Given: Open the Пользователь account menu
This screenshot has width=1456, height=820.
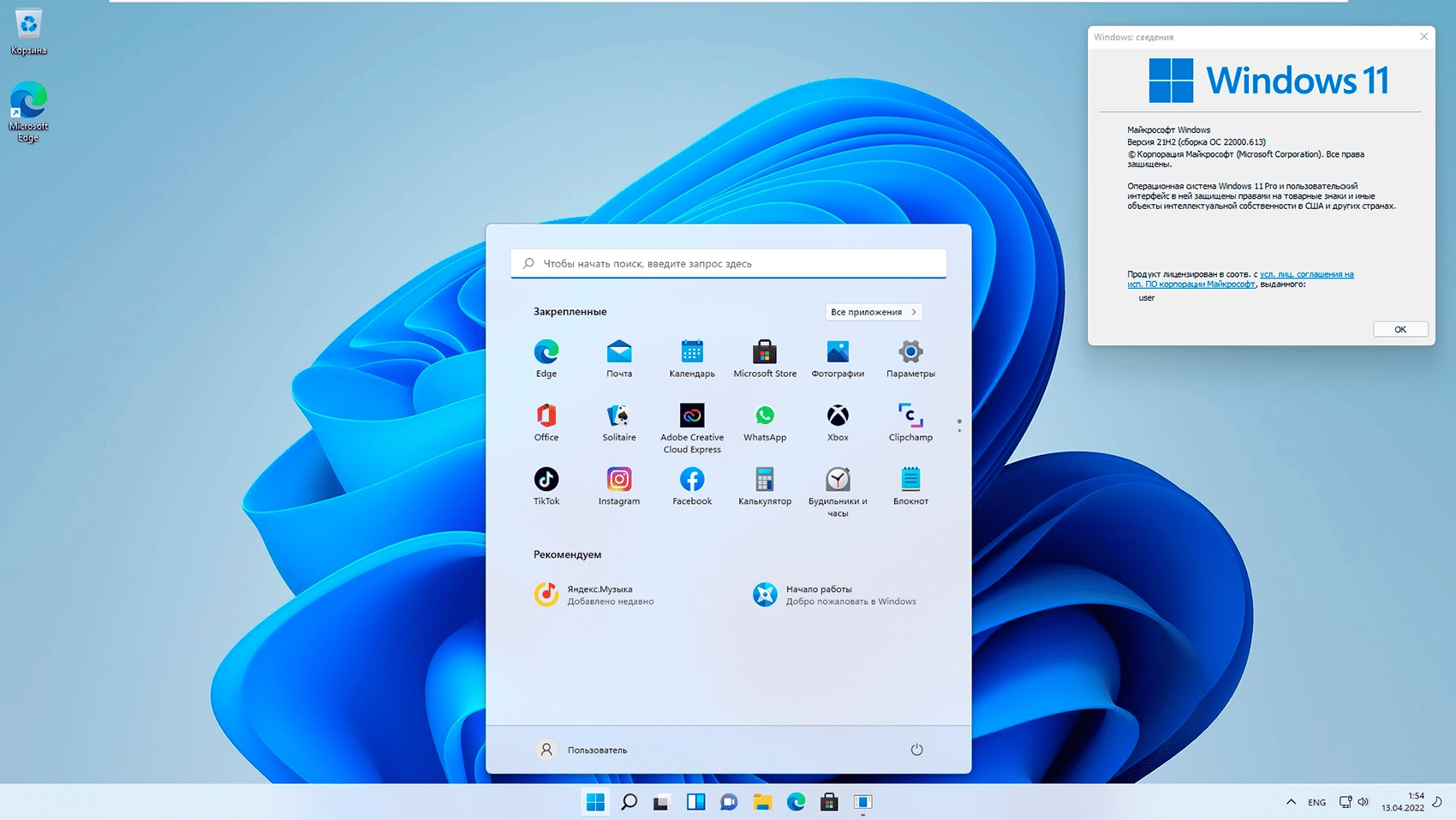Looking at the screenshot, I should click(582, 750).
